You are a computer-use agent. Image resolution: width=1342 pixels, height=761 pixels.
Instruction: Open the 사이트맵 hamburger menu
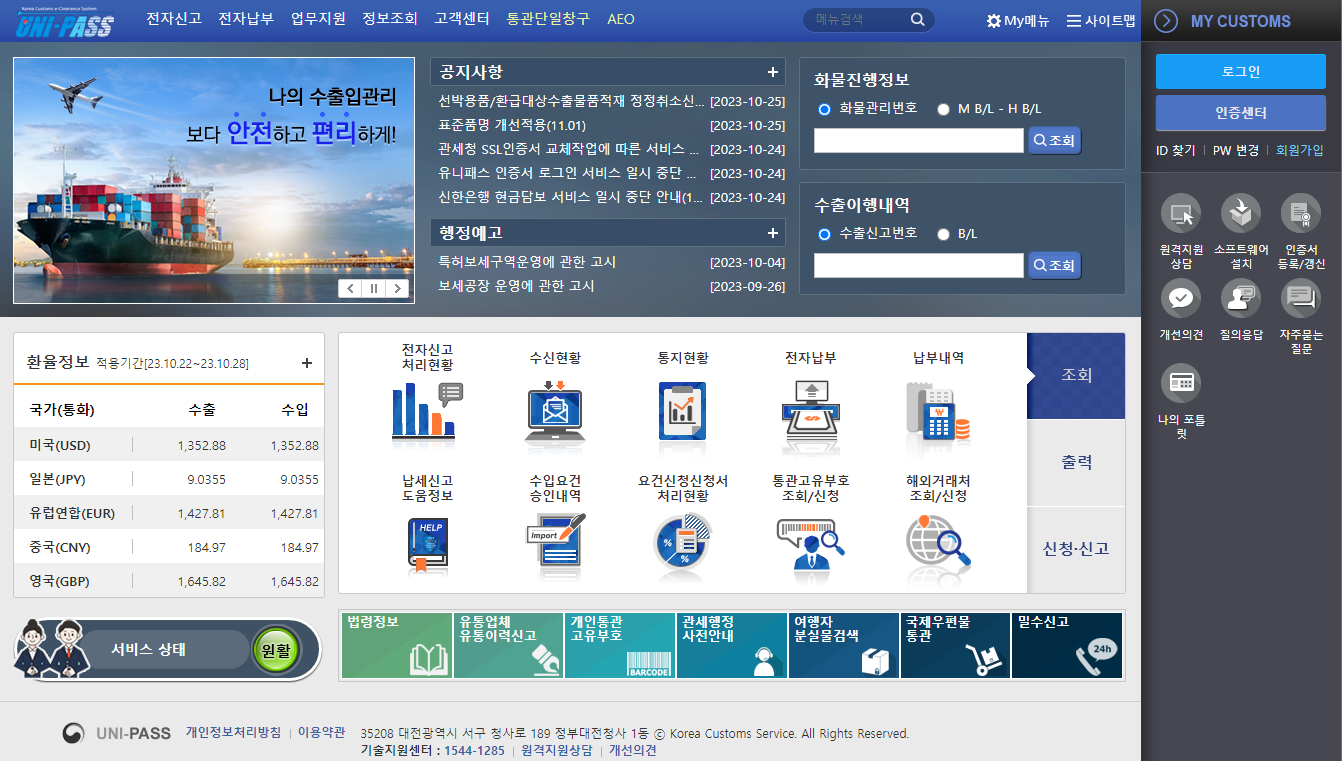pyautogui.click(x=1101, y=21)
